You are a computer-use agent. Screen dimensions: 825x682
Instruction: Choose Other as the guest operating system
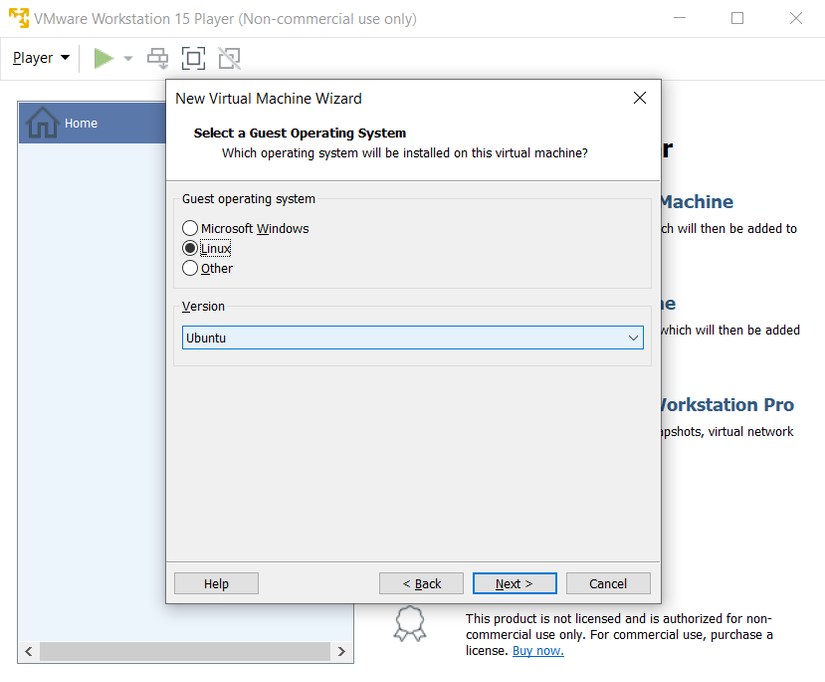190,268
